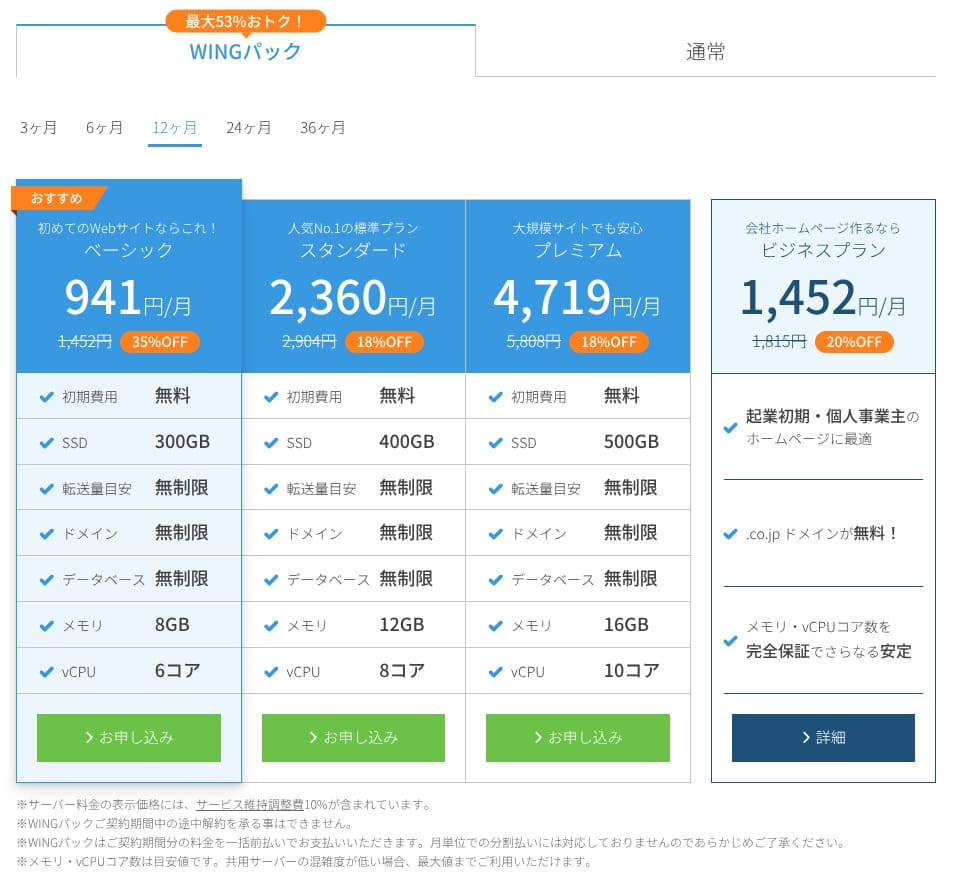Screen dimensions: 953x883
Task: Apply for the ベーシック plan
Action: pyautogui.click(x=129, y=738)
